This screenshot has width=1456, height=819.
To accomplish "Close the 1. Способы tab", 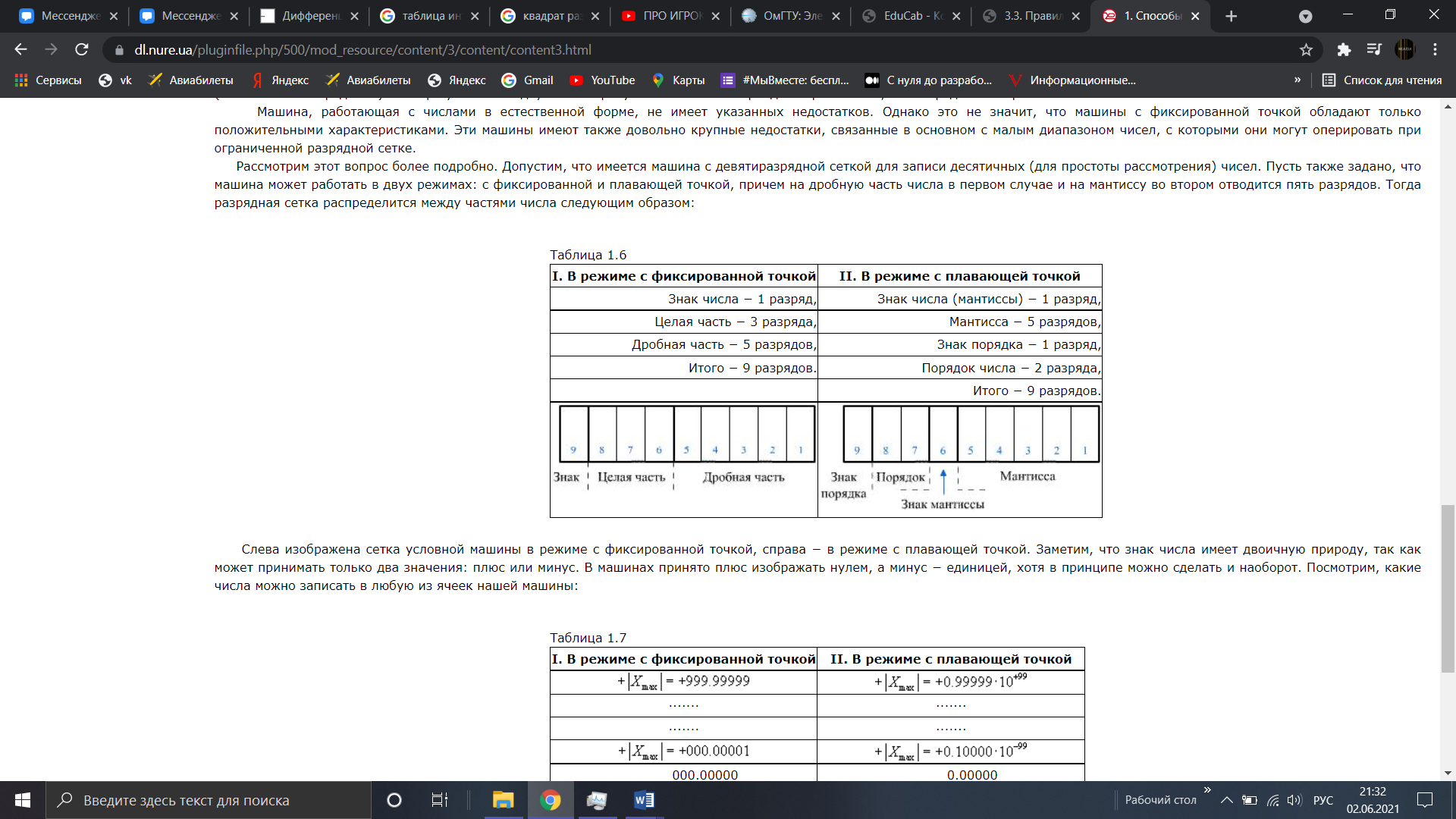I will 1195,16.
